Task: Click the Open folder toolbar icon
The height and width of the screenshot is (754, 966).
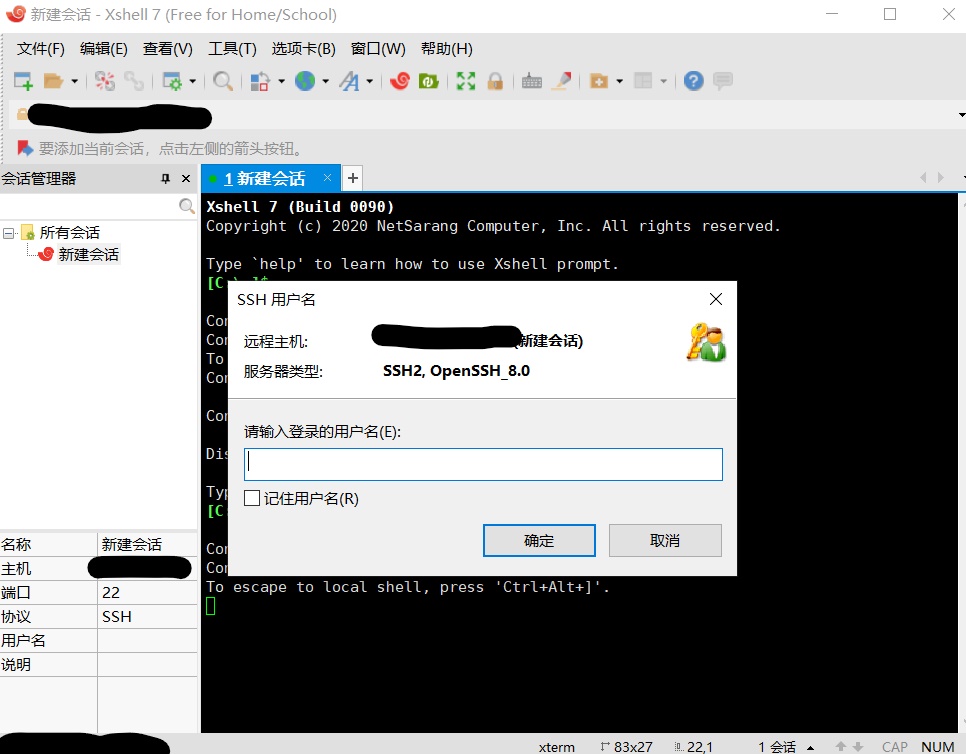Action: (54, 81)
